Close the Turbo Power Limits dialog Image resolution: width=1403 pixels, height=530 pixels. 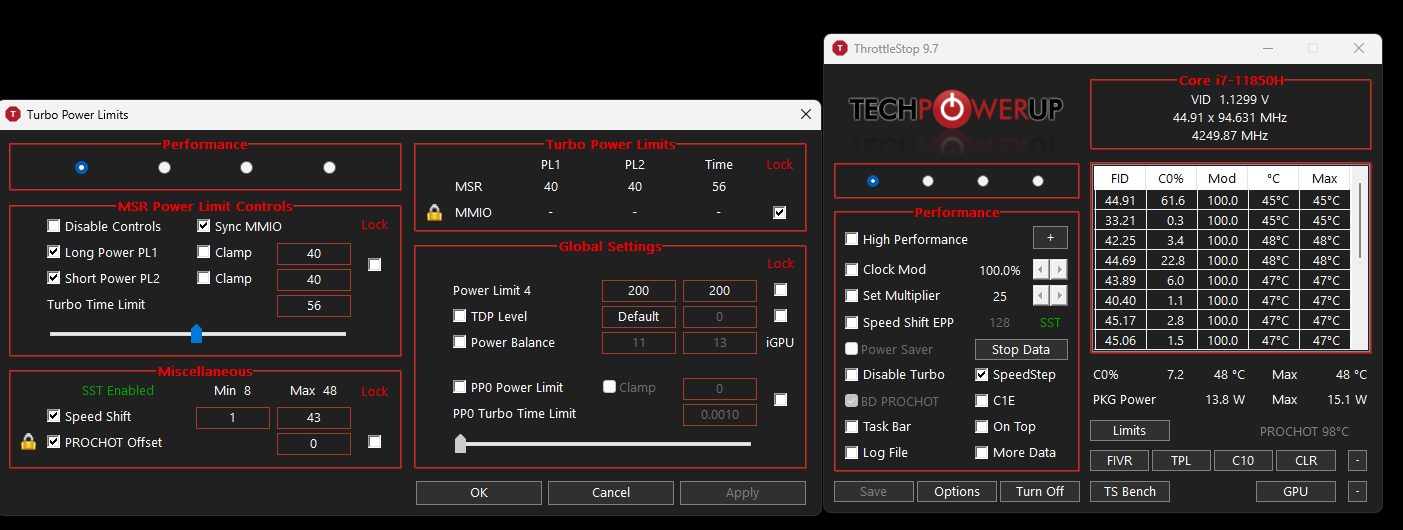click(x=806, y=115)
